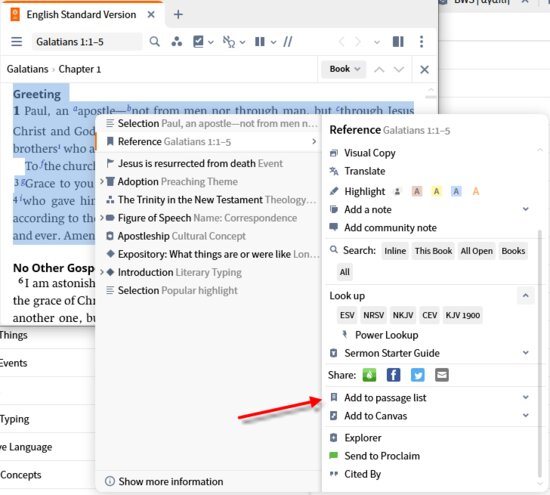Screen dimensions: 550x495
Task: Choose Expository: What things are or were like
Action: (208, 254)
